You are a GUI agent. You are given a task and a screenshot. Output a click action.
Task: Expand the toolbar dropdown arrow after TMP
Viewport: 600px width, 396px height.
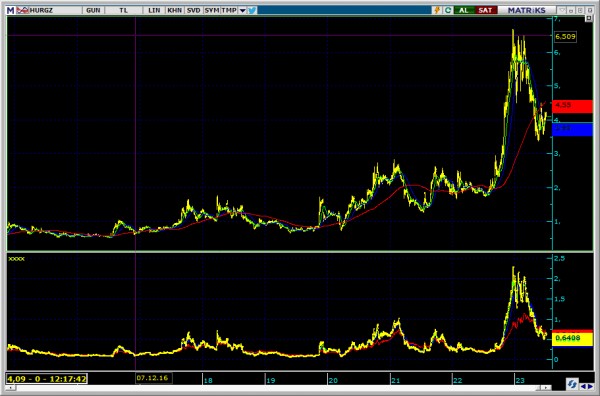pos(242,11)
